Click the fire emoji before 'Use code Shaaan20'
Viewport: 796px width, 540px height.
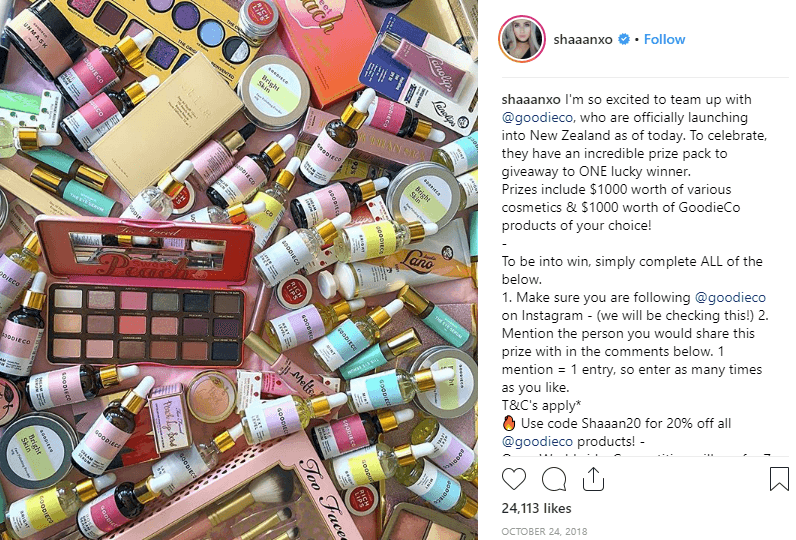tap(509, 423)
